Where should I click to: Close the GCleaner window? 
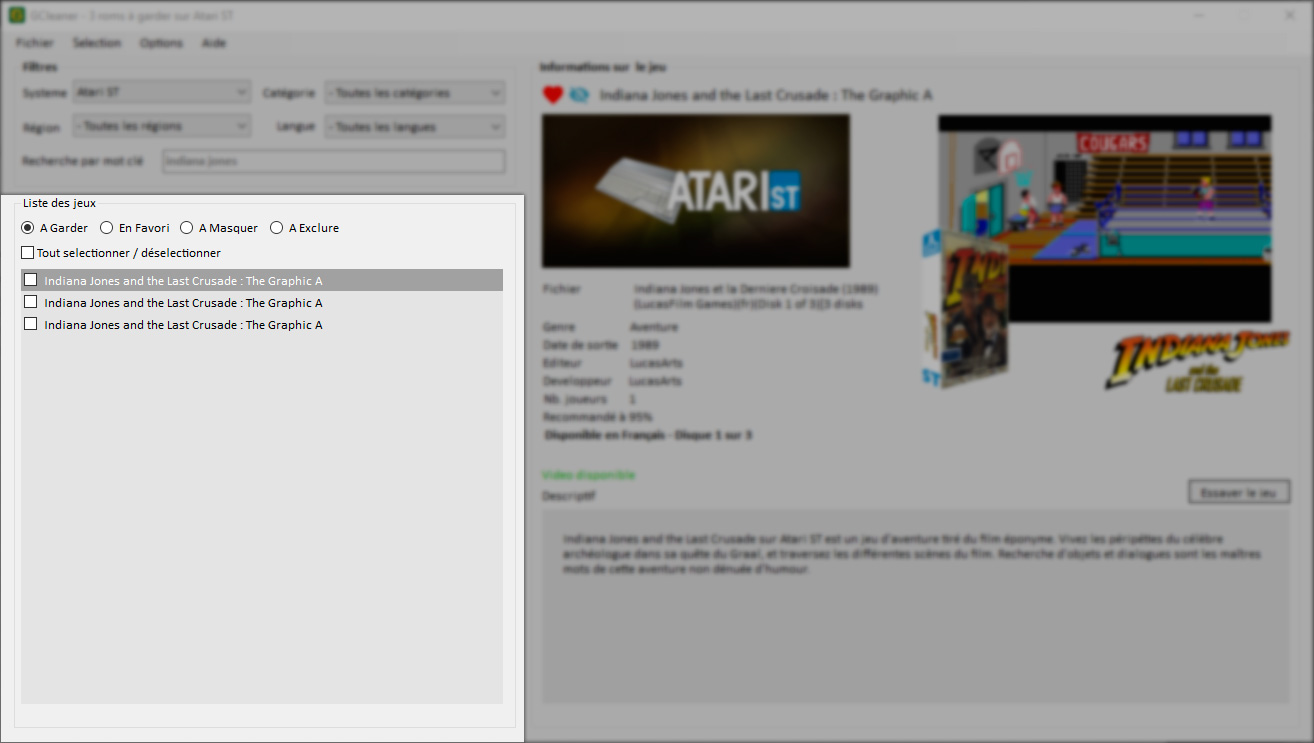(x=1290, y=16)
